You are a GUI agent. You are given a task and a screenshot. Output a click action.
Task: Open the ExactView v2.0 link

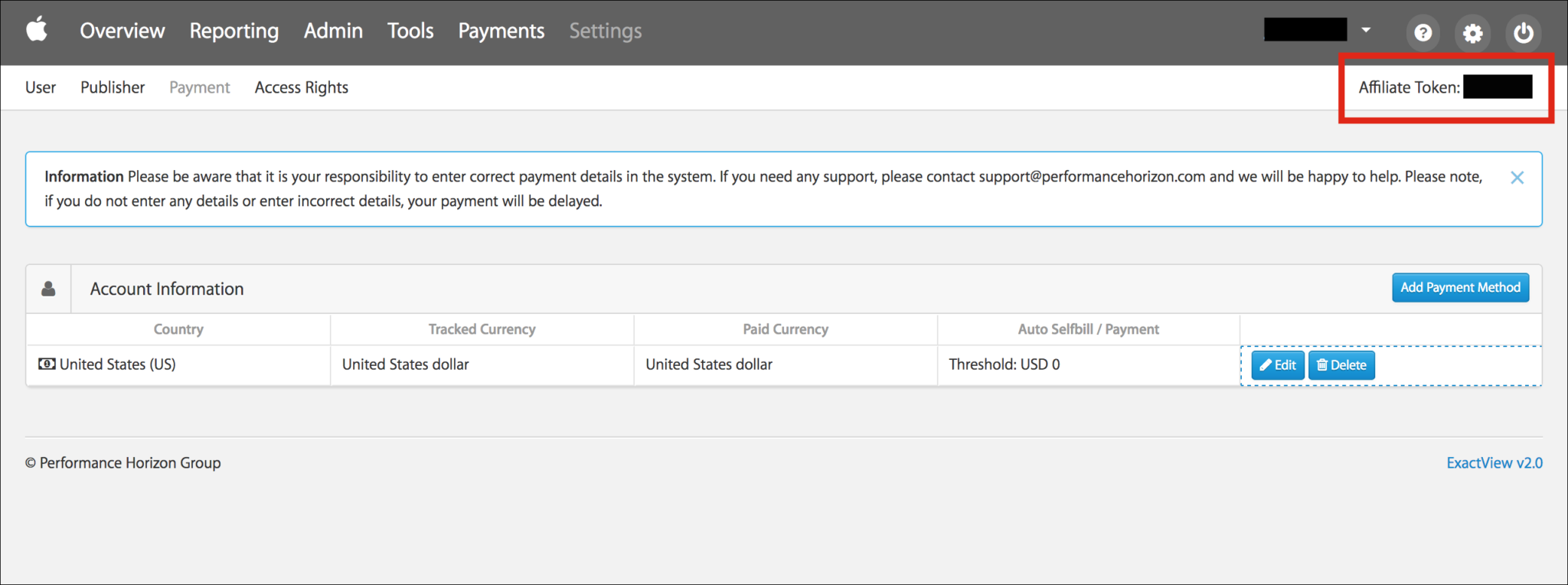pyautogui.click(x=1494, y=462)
